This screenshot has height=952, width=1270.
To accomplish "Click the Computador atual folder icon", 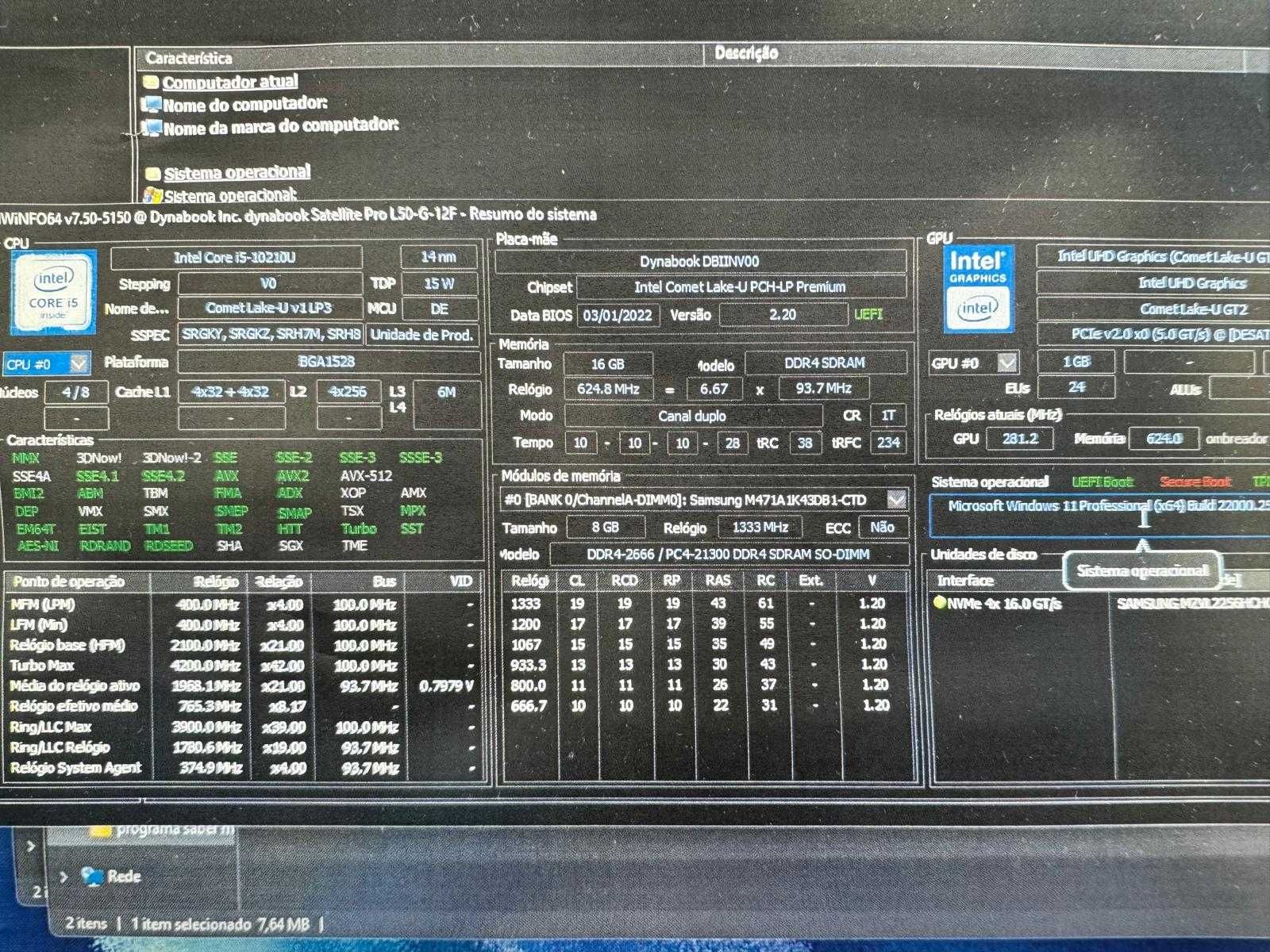I will coord(151,82).
